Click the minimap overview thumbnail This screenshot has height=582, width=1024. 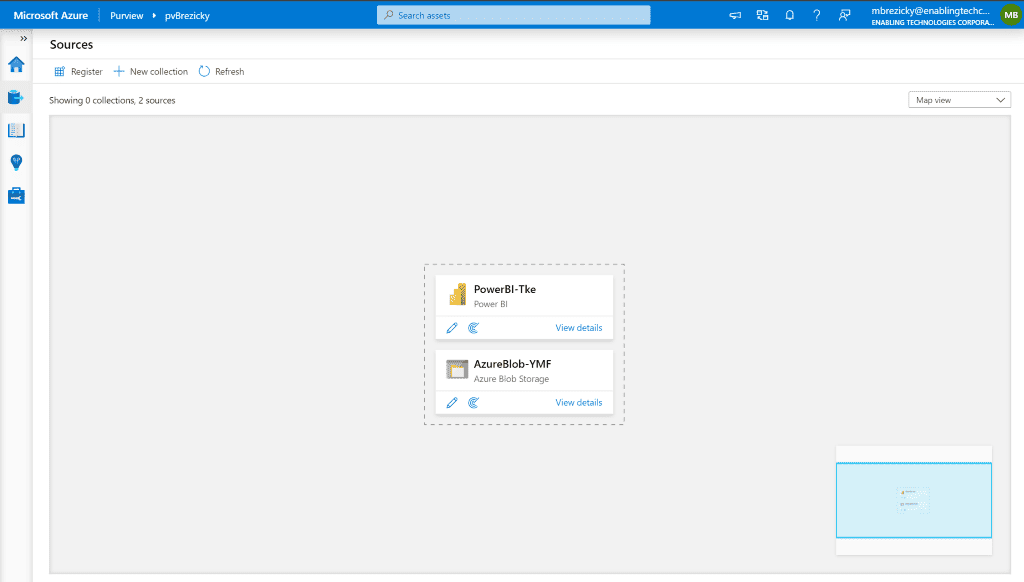[914, 500]
